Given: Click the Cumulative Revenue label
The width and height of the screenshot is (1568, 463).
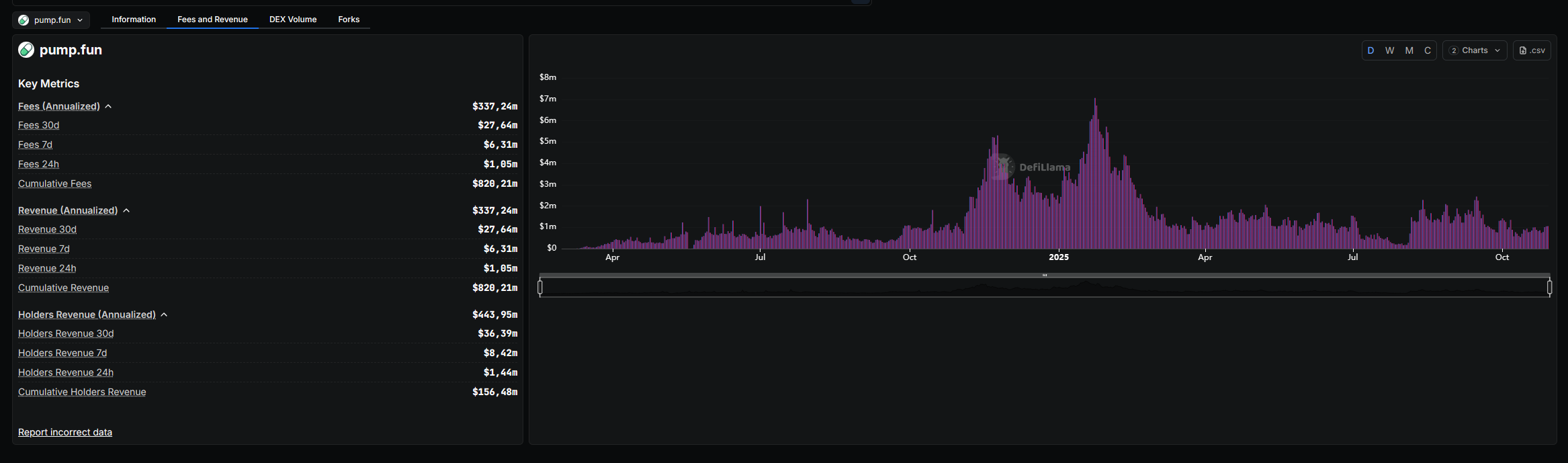Looking at the screenshot, I should coord(63,288).
